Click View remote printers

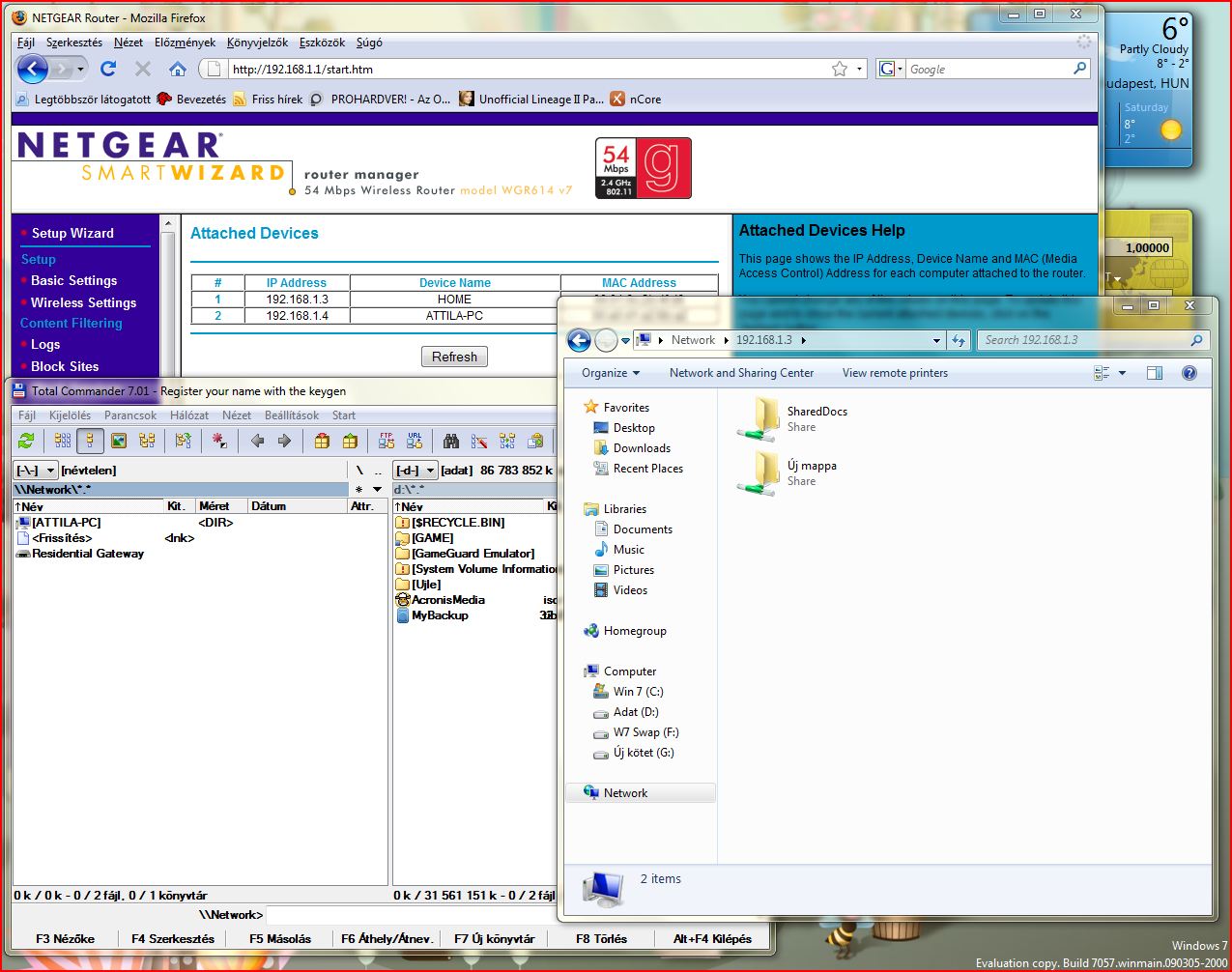[x=895, y=373]
